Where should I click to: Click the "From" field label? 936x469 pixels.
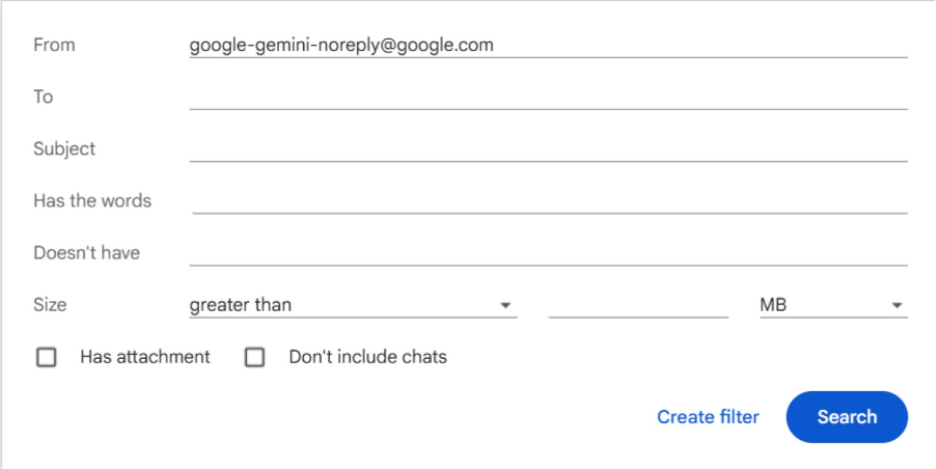tap(54, 45)
